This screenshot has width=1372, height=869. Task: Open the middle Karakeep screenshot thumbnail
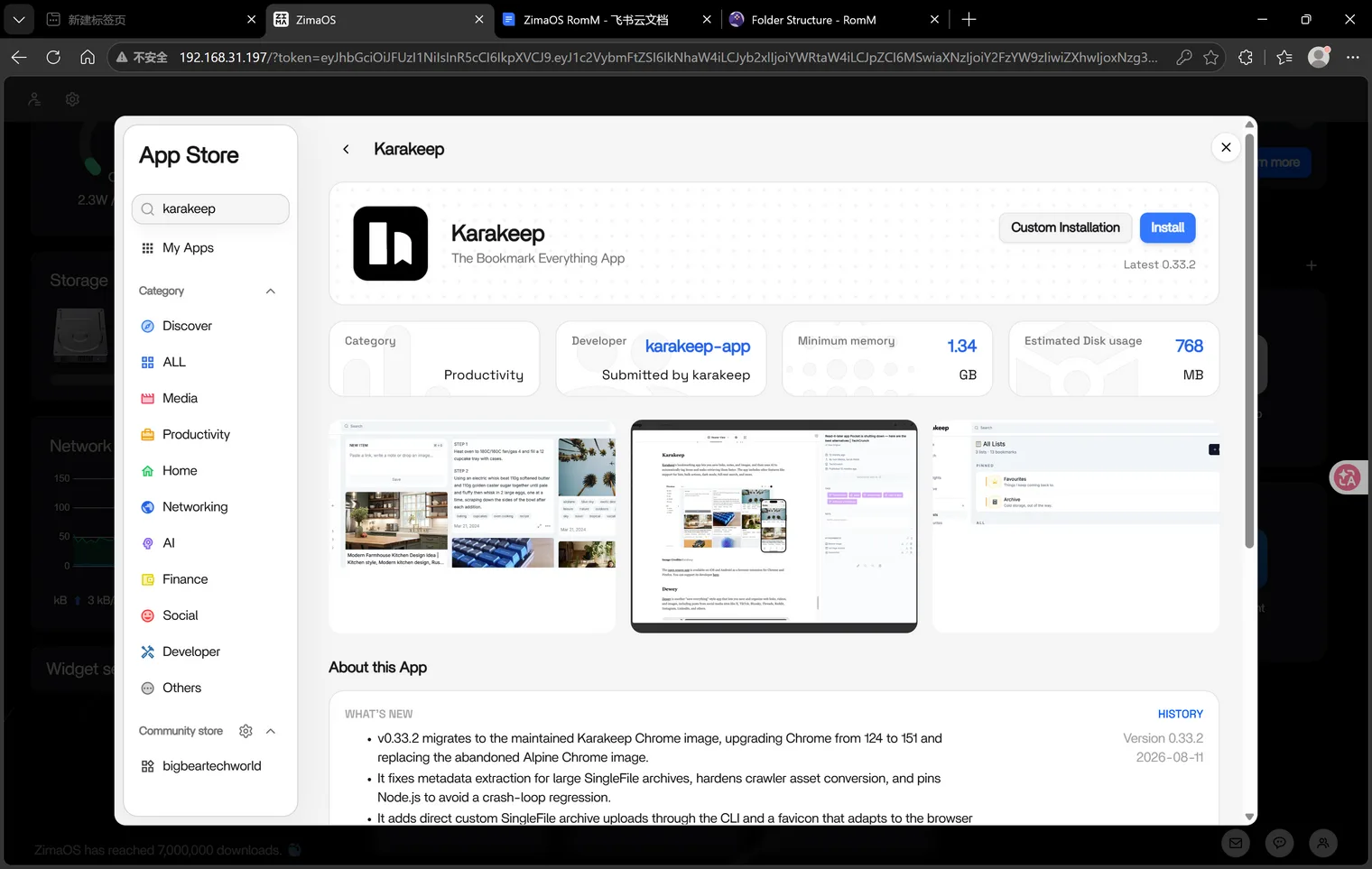tap(774, 526)
